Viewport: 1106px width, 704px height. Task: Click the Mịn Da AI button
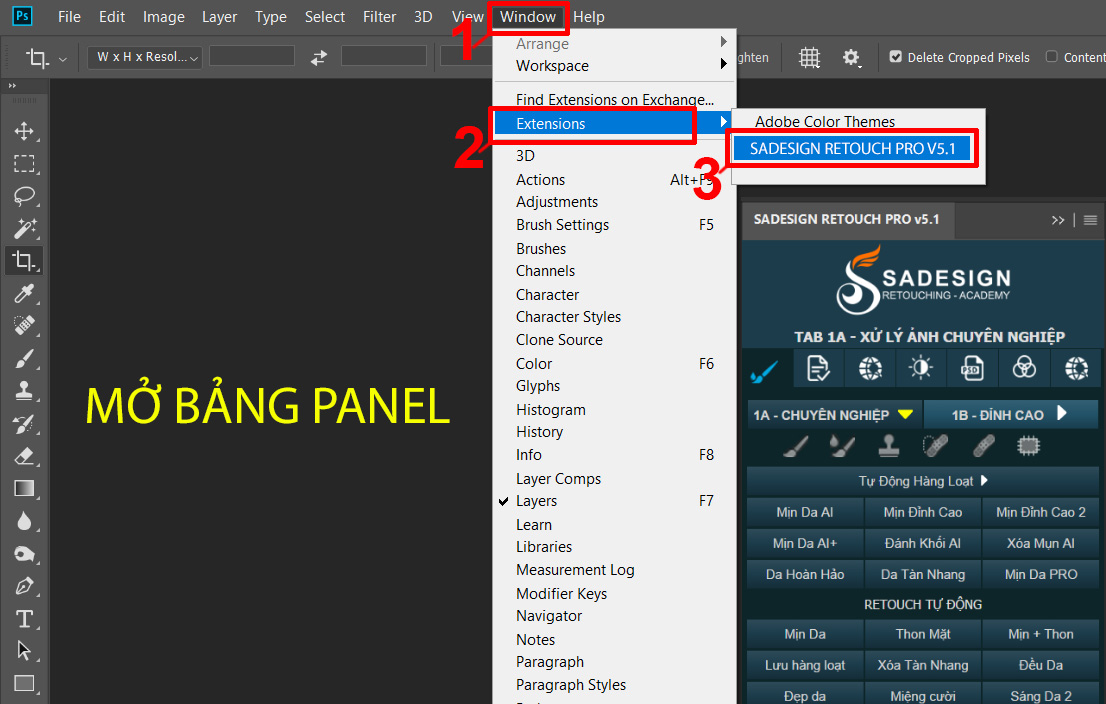click(805, 513)
